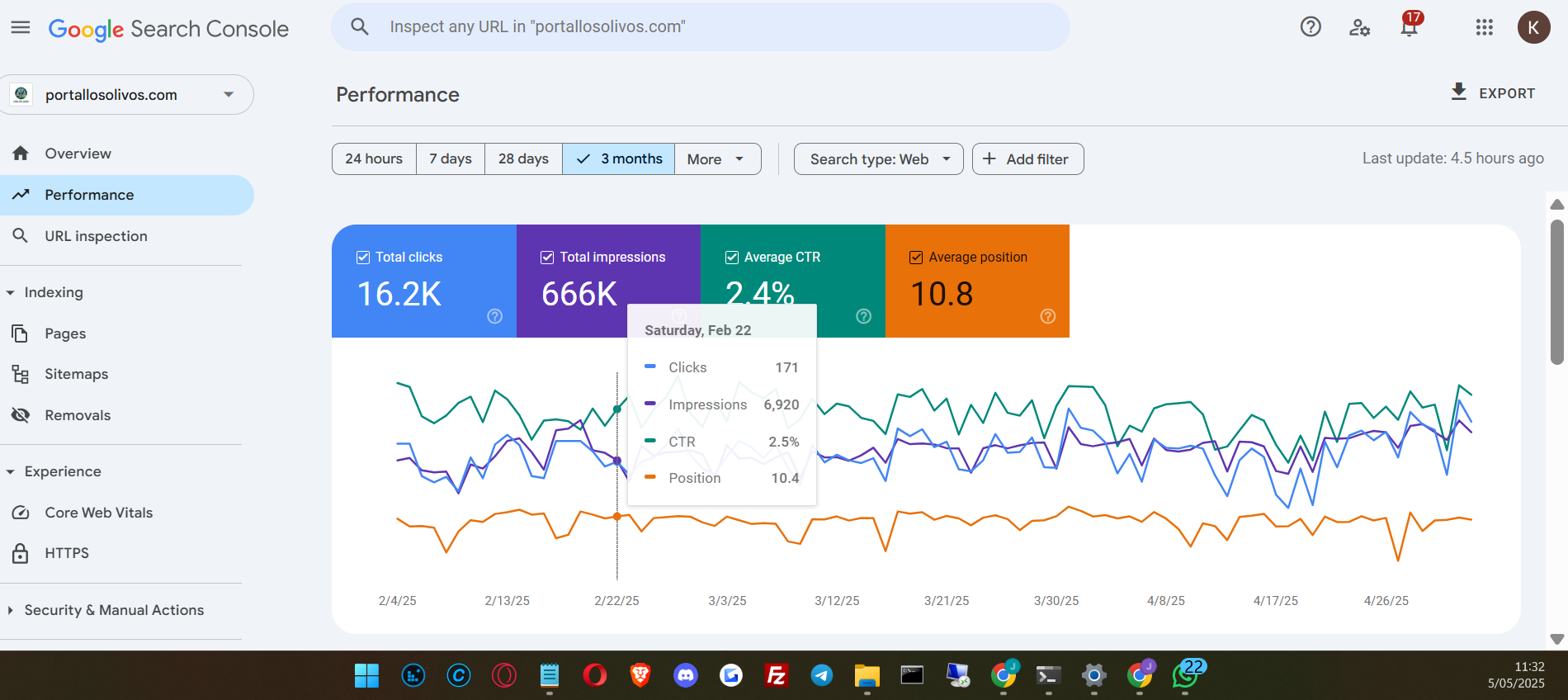Open the Google apps grid
Image resolution: width=1568 pixels, height=700 pixels.
[x=1485, y=27]
